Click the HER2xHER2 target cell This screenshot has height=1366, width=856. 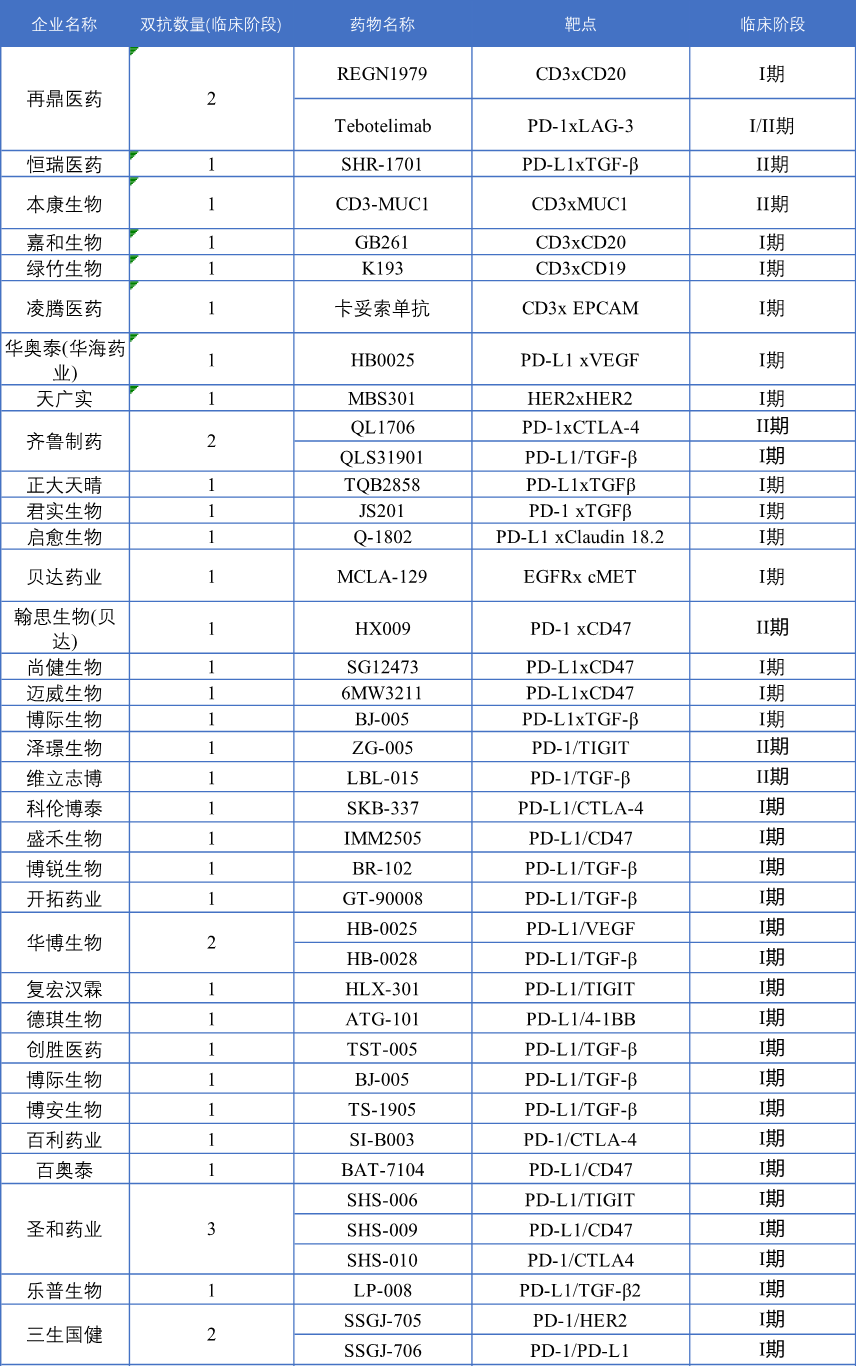tap(581, 398)
